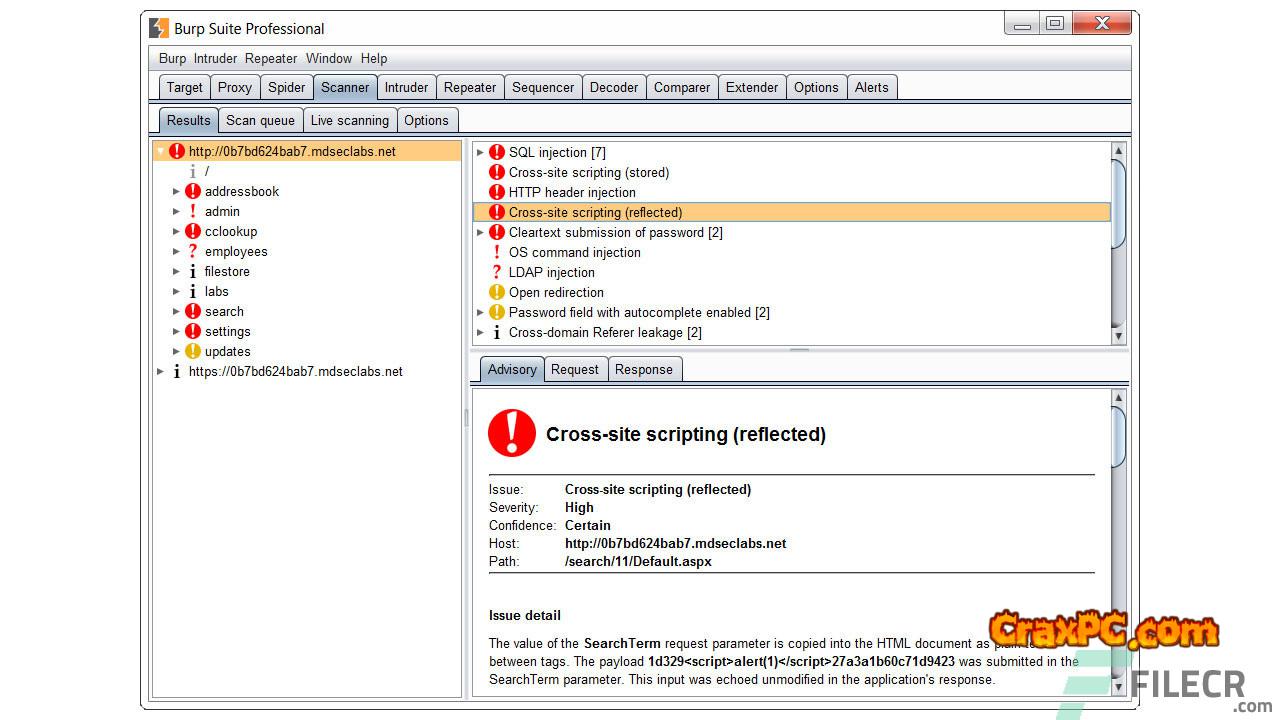The image size is (1280, 720).
Task: Click question mark icon next to employees
Action: point(193,251)
